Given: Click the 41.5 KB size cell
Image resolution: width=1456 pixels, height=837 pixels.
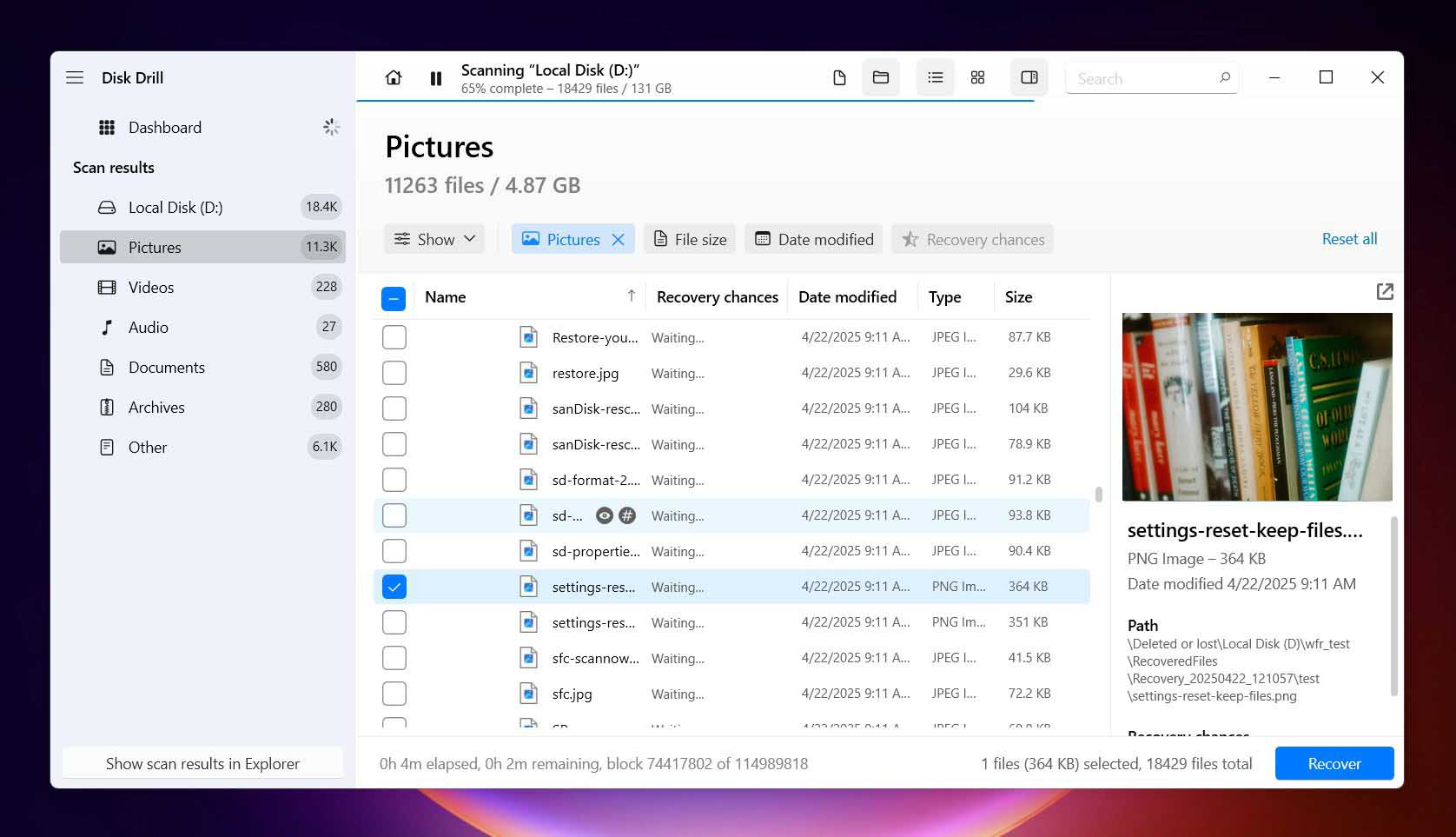Looking at the screenshot, I should point(1029,658).
